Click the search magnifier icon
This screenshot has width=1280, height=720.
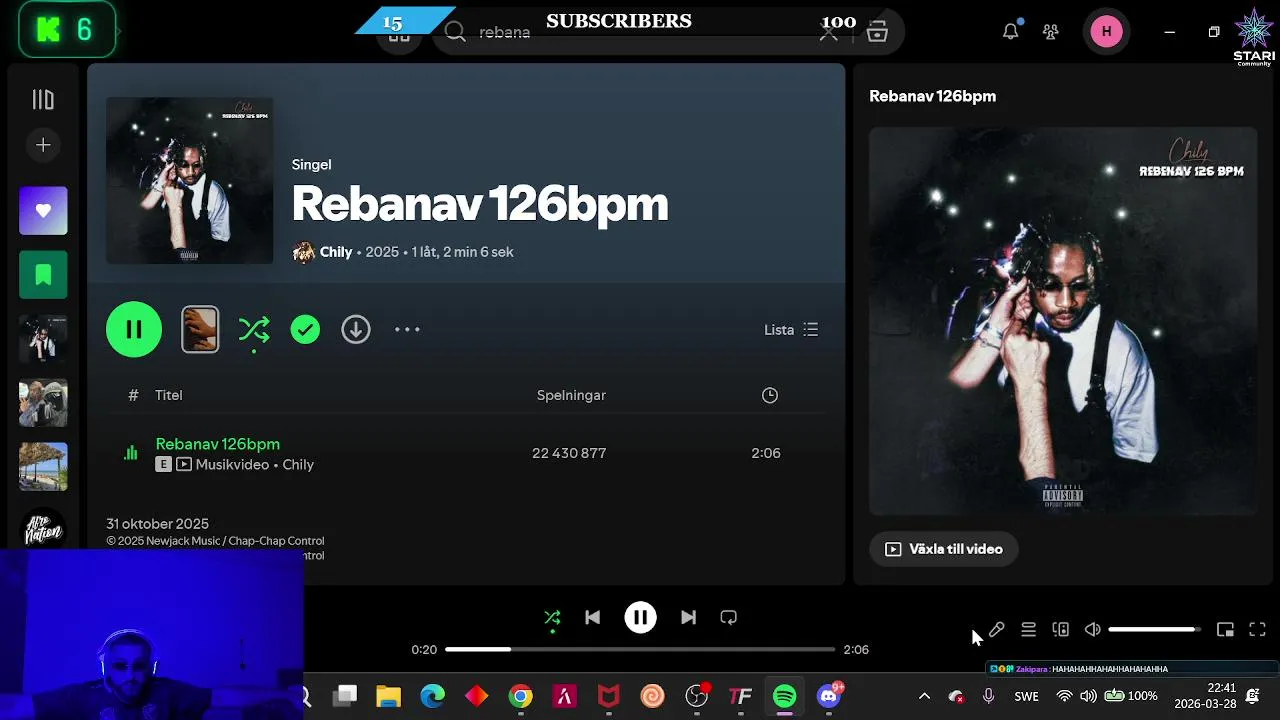click(x=455, y=32)
